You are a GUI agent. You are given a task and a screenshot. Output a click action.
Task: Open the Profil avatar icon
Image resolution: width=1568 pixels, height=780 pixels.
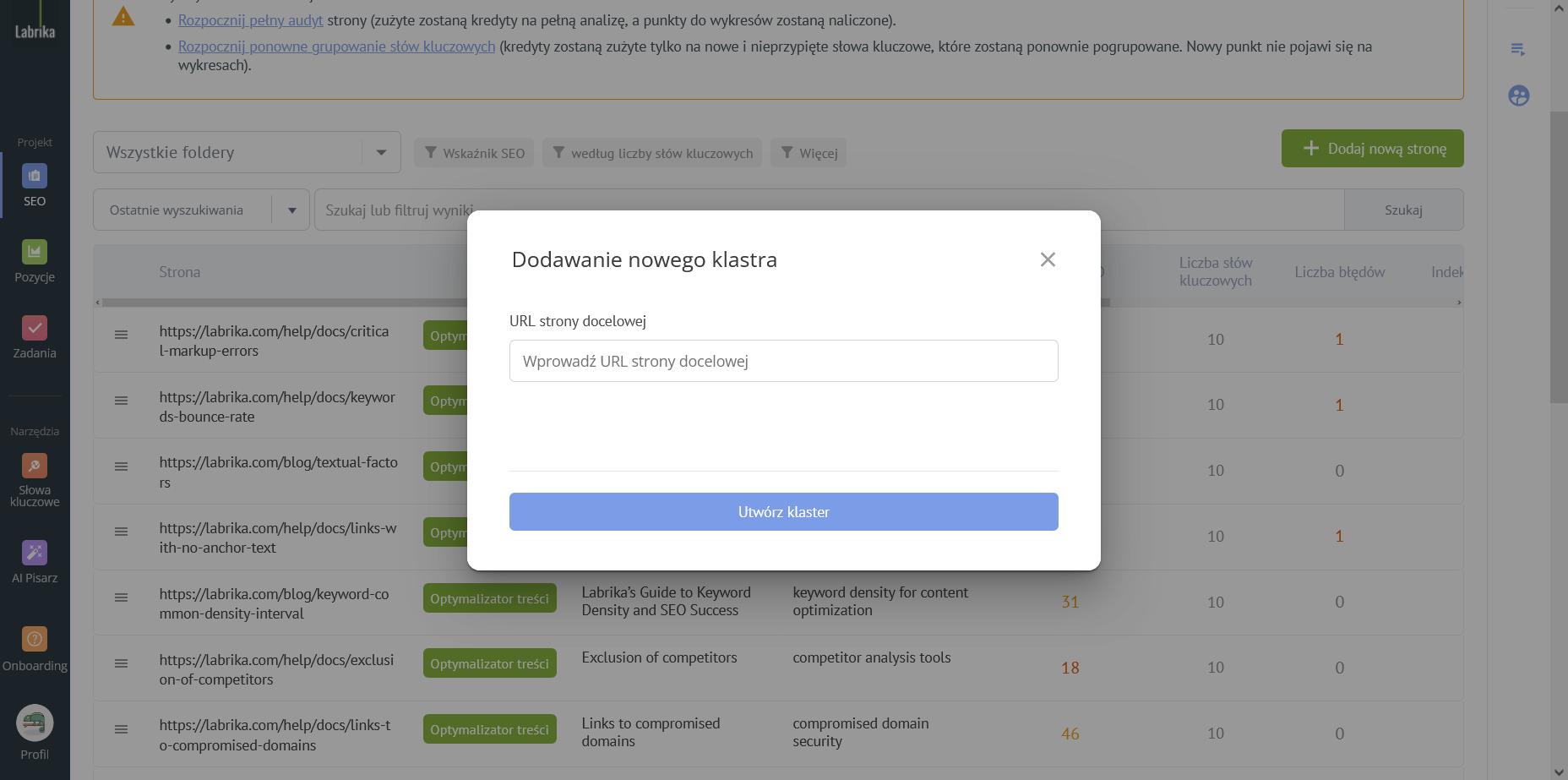click(35, 723)
